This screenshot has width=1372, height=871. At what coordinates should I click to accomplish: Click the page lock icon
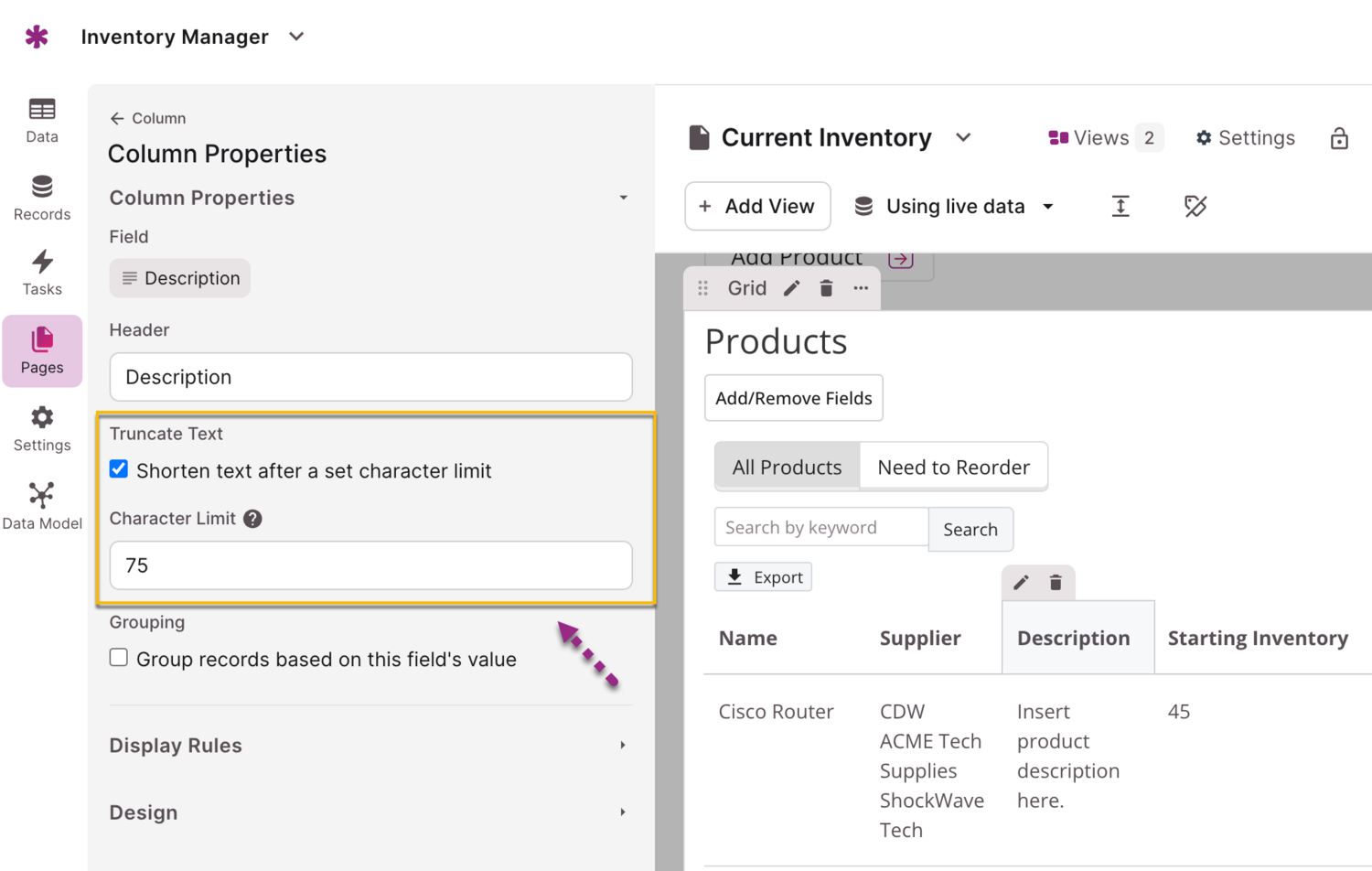(x=1339, y=138)
